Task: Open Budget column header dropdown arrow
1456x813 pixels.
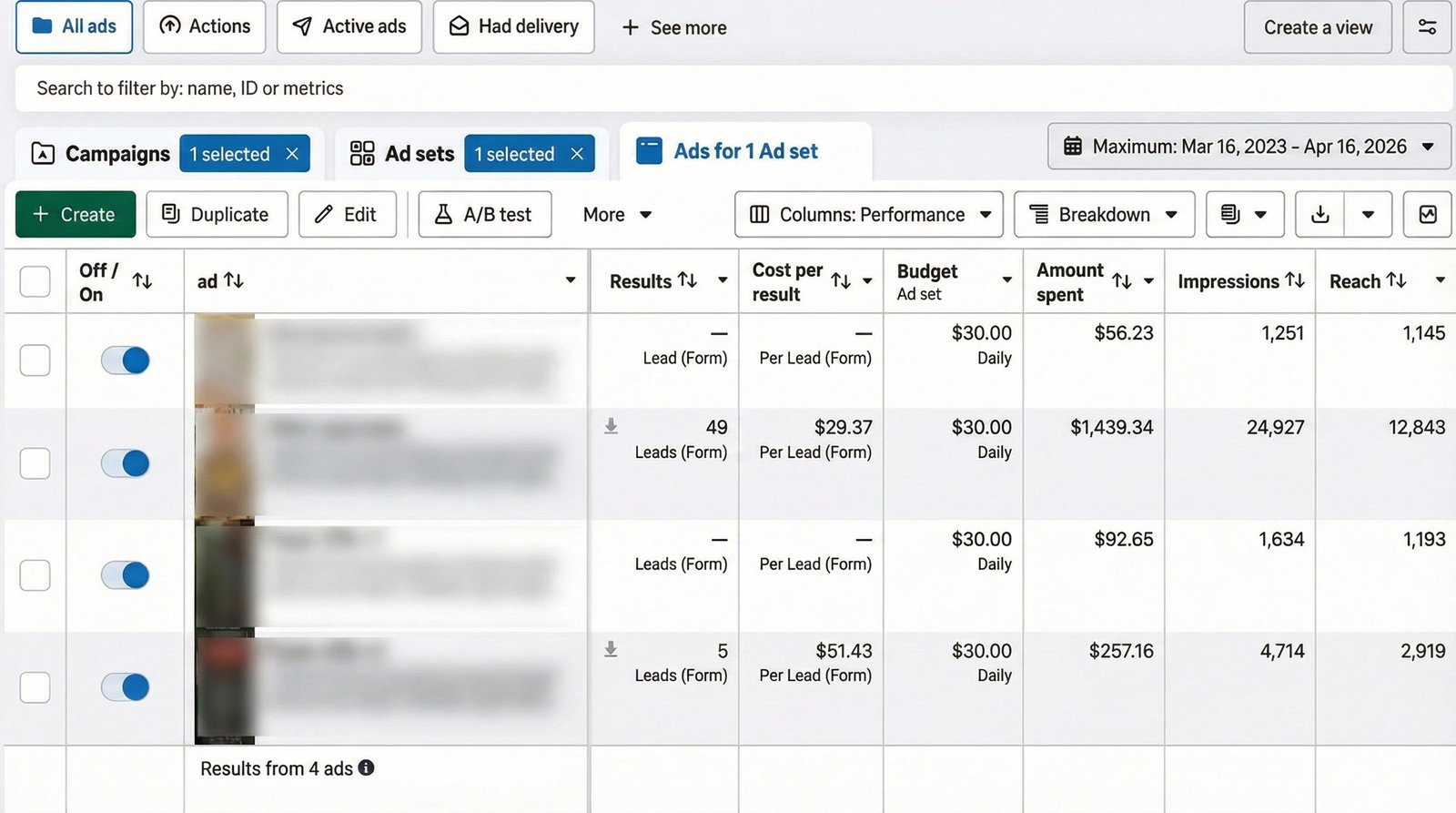Action: point(1007,280)
